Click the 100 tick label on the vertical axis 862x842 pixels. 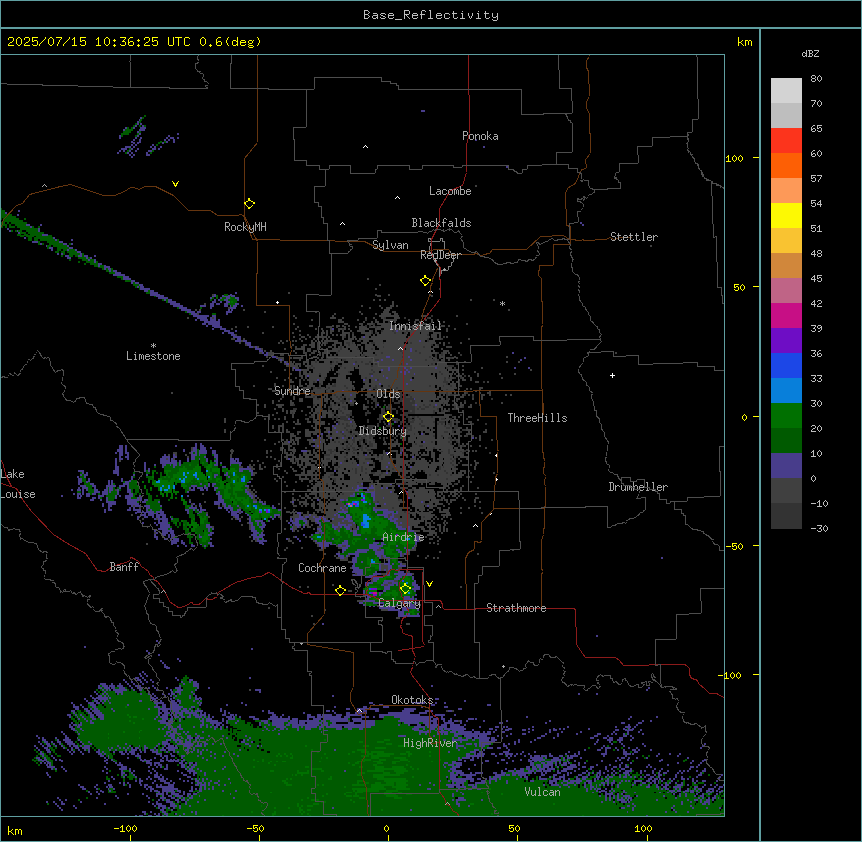pos(734,158)
